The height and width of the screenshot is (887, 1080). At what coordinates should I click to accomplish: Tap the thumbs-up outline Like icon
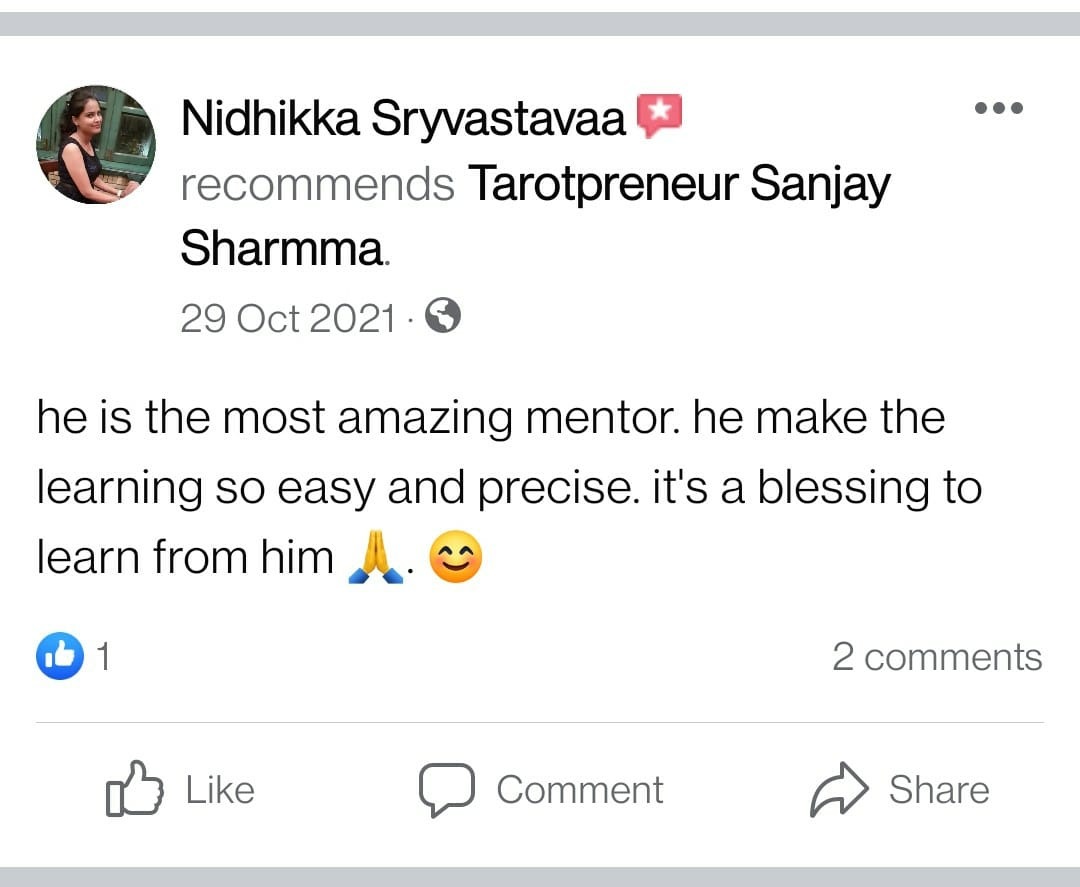(133, 789)
